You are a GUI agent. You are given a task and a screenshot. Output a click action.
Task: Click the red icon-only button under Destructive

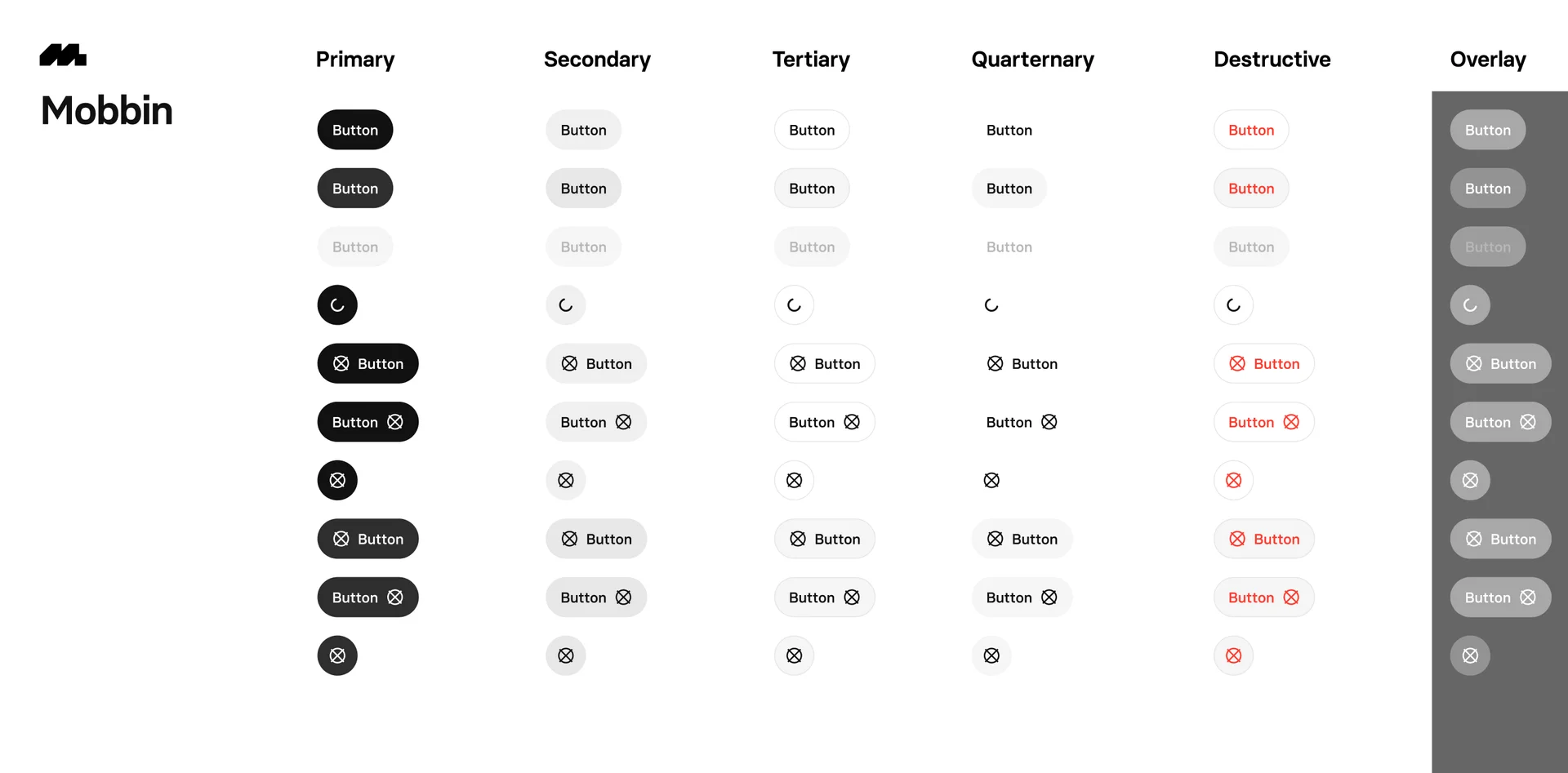(1233, 480)
